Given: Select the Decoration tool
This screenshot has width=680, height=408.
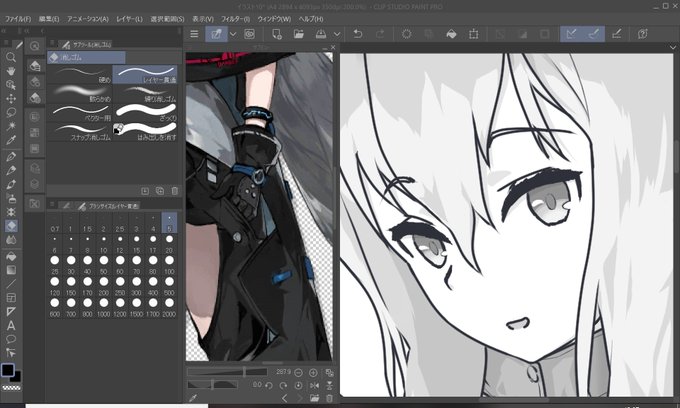Looking at the screenshot, I should click(x=11, y=212).
